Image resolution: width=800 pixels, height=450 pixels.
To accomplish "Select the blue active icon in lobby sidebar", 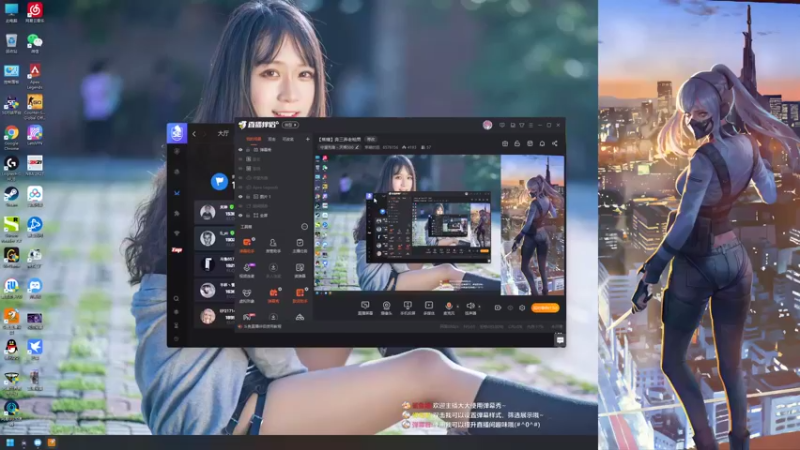I will pyautogui.click(x=177, y=193).
